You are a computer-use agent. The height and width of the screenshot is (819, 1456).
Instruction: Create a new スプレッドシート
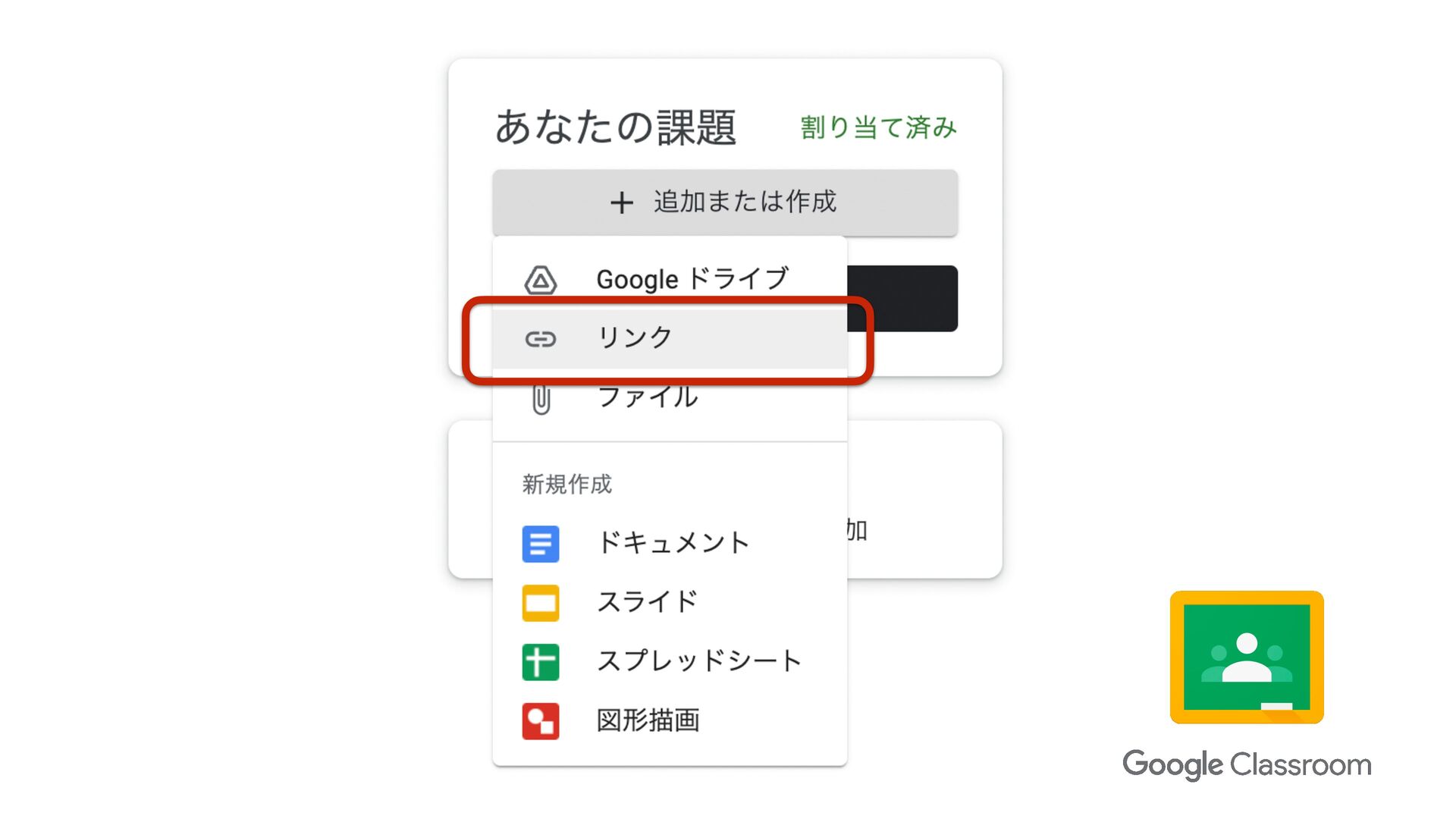point(699,661)
